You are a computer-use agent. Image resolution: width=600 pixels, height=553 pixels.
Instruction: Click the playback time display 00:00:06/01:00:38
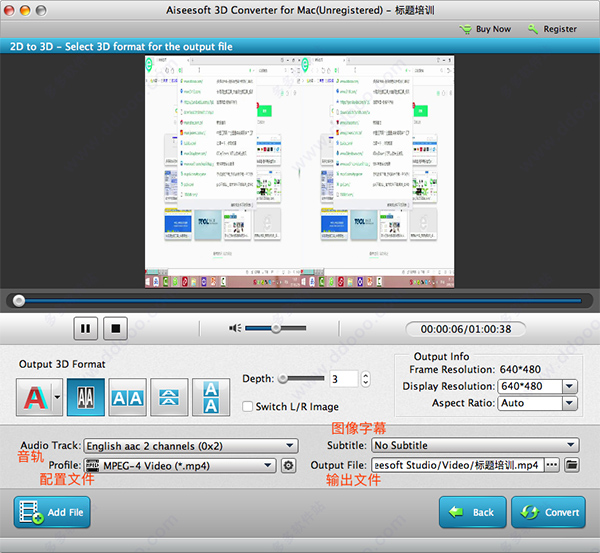tap(466, 329)
